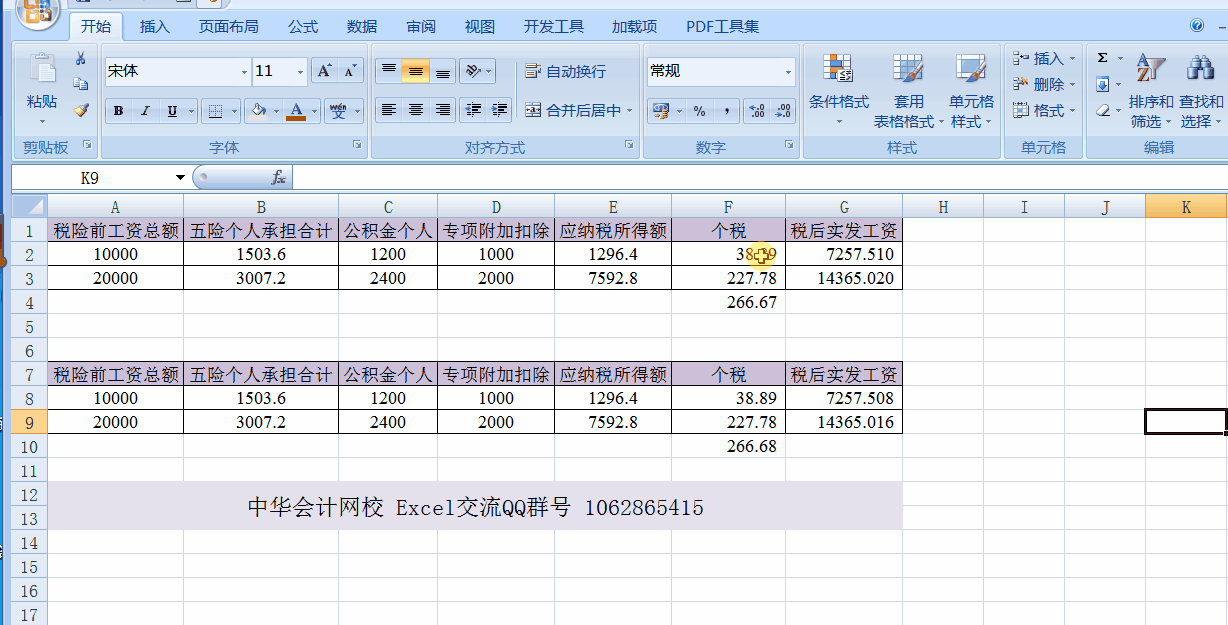Apply the font color A swatch
This screenshot has height=625, width=1228.
(x=296, y=111)
